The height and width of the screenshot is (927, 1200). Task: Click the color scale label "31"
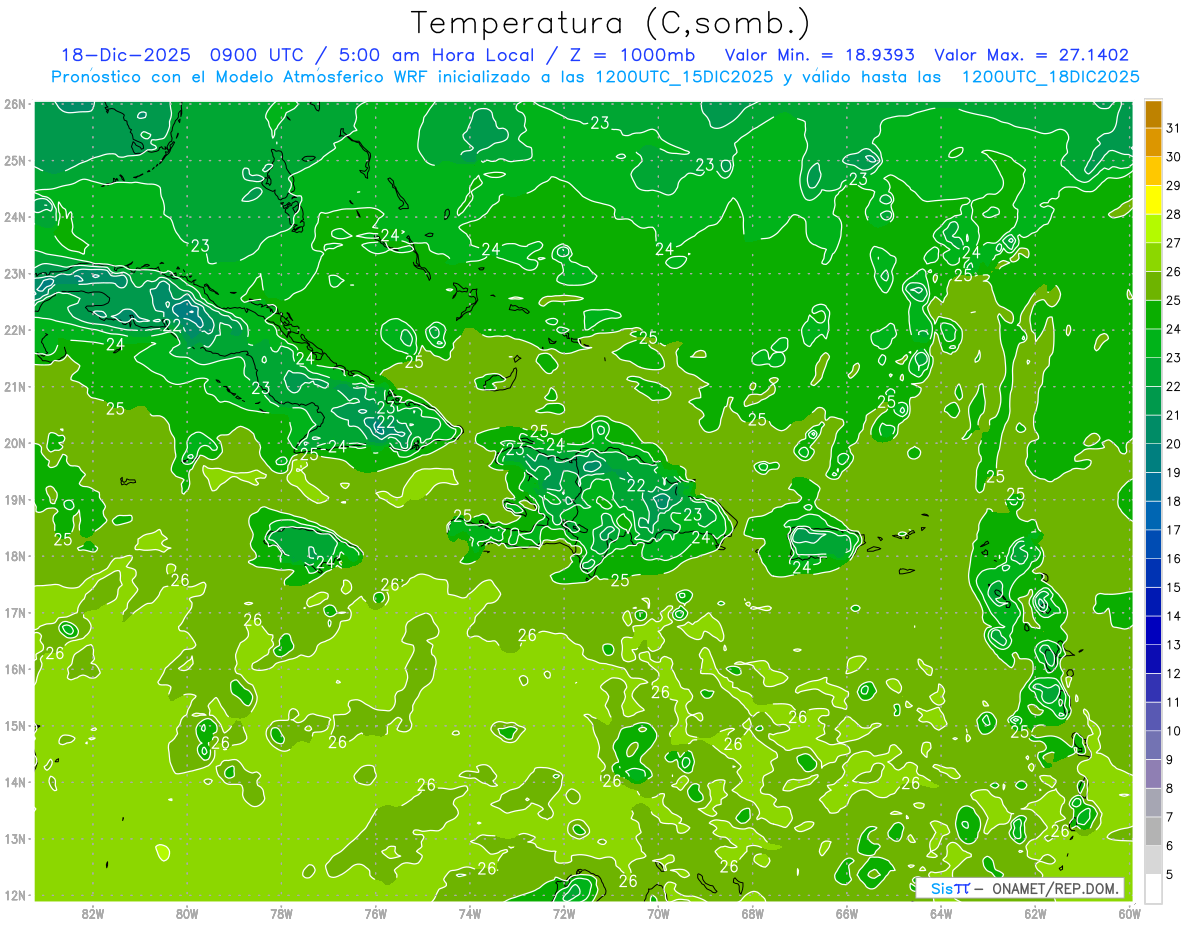pyautogui.click(x=1173, y=129)
